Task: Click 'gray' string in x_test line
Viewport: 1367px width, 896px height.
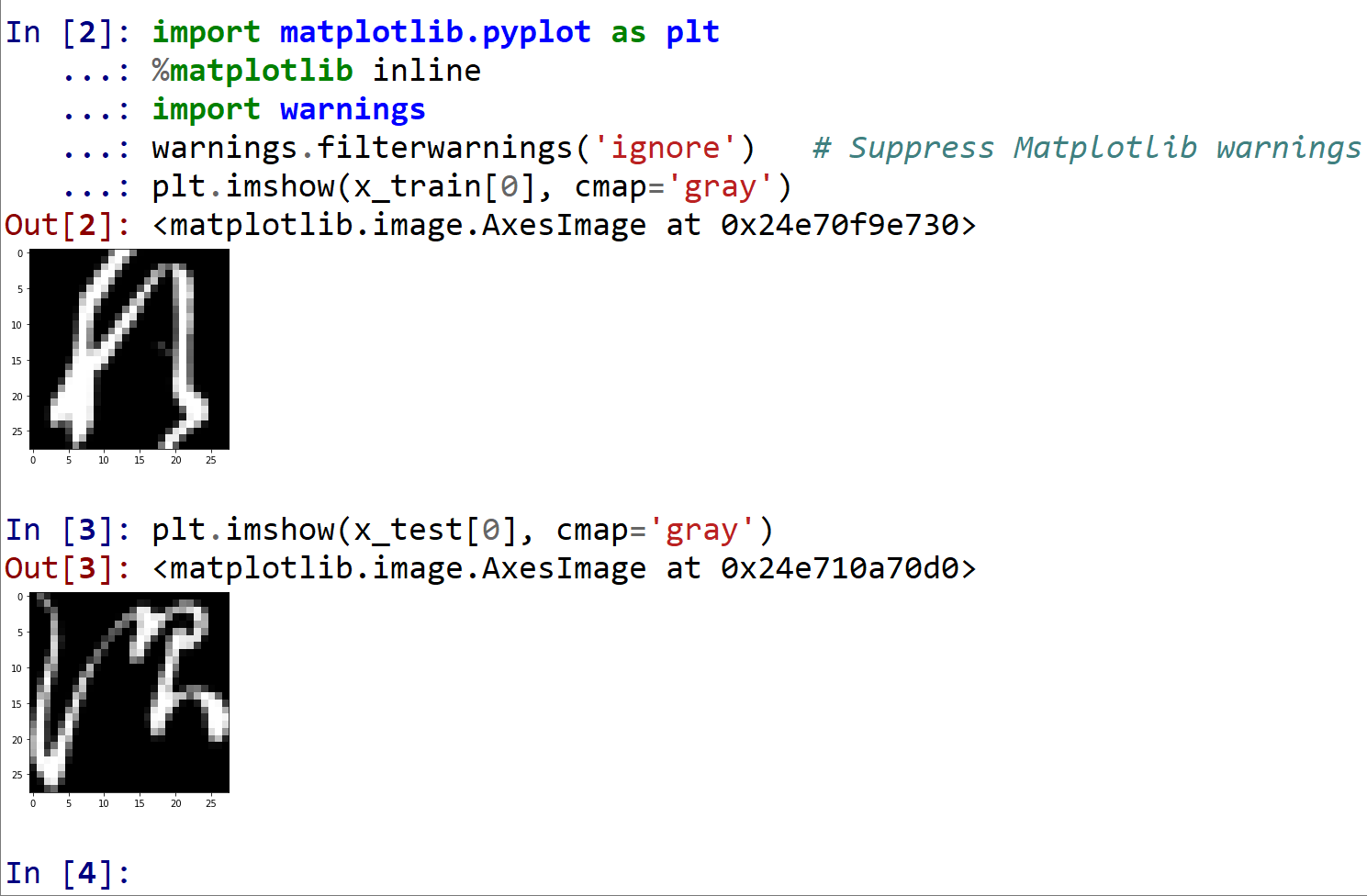Action: pyautogui.click(x=701, y=530)
